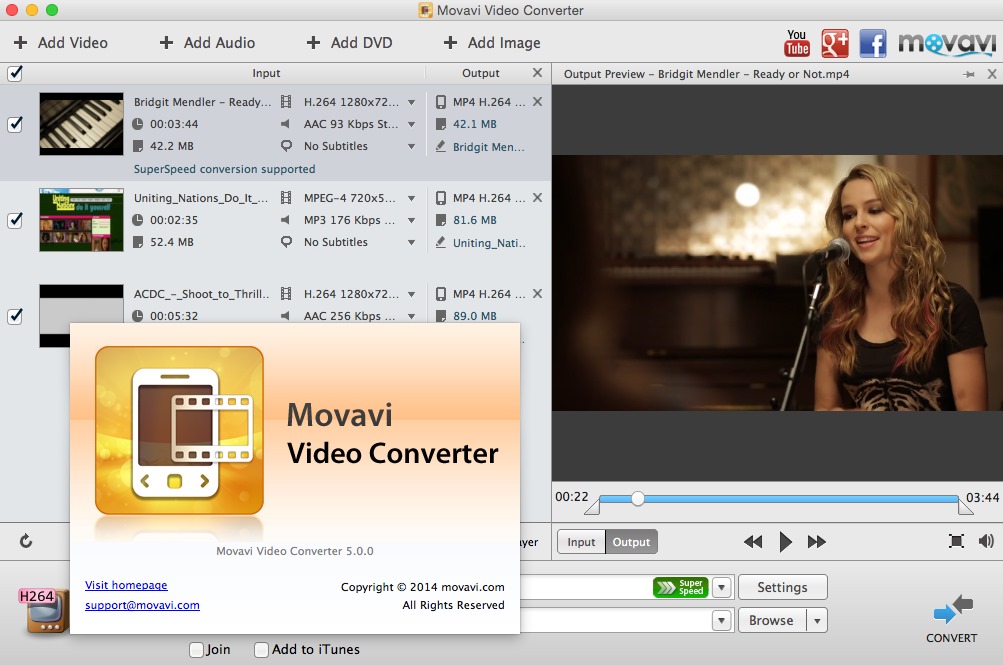This screenshot has height=665, width=1003.
Task: Play the preview video
Action: pos(786,542)
